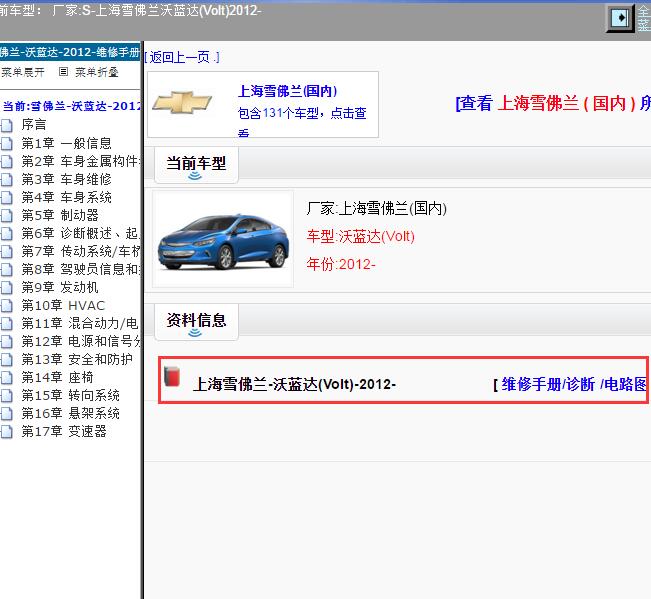Open 第4章 车身系统
The width and height of the screenshot is (651, 599).
click(x=66, y=197)
